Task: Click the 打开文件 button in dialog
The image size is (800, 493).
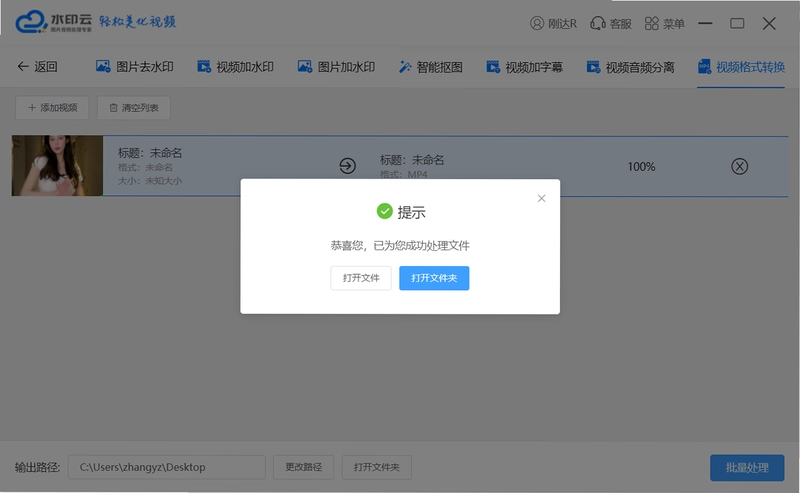Action: click(361, 278)
